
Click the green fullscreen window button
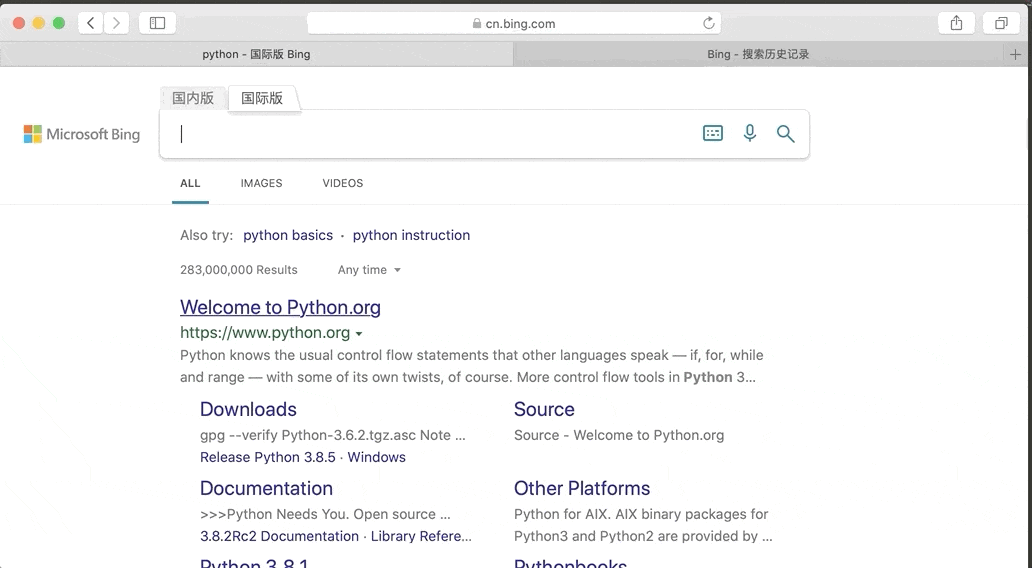coord(59,23)
